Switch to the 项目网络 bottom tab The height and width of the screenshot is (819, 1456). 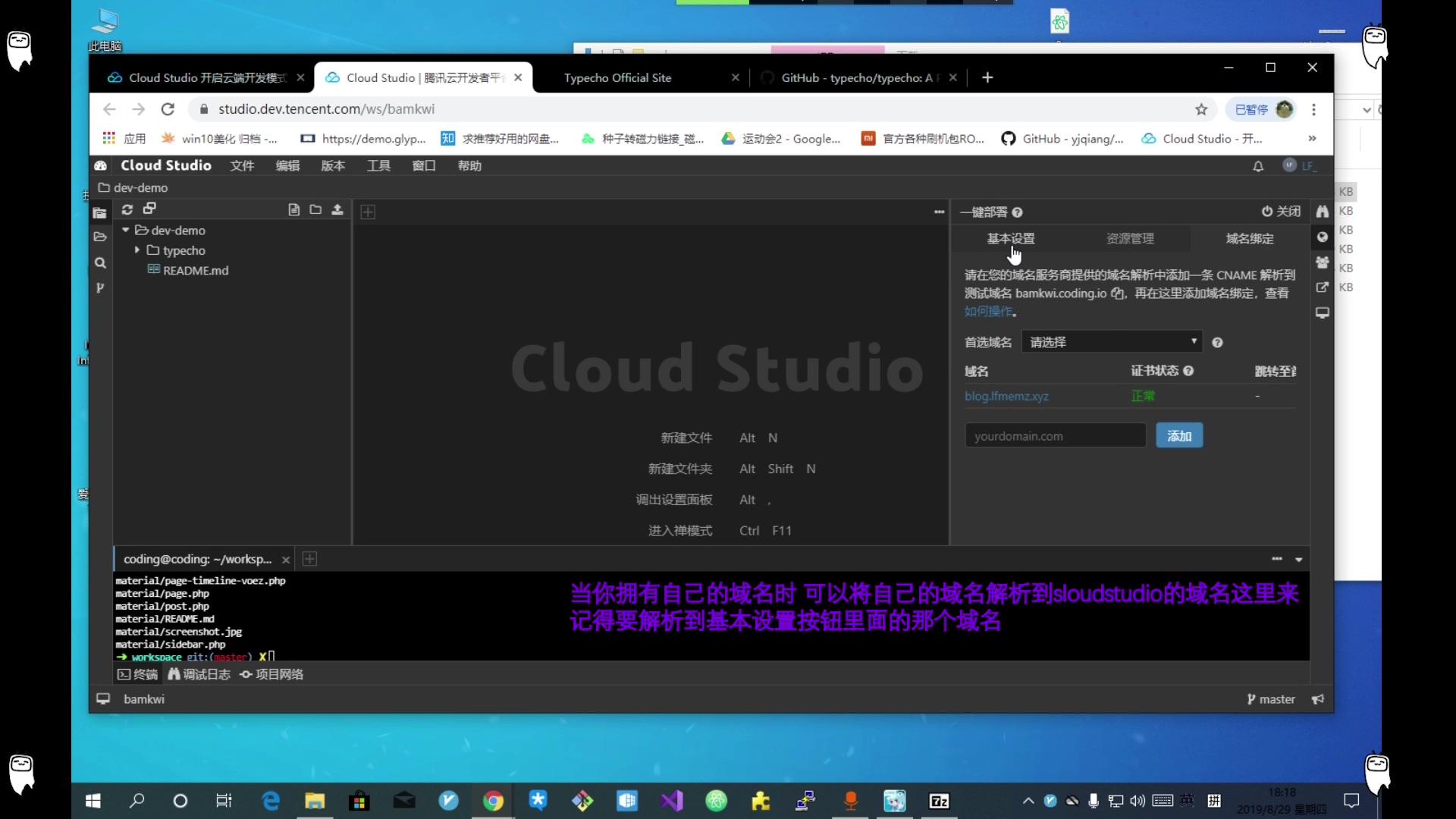(x=272, y=674)
